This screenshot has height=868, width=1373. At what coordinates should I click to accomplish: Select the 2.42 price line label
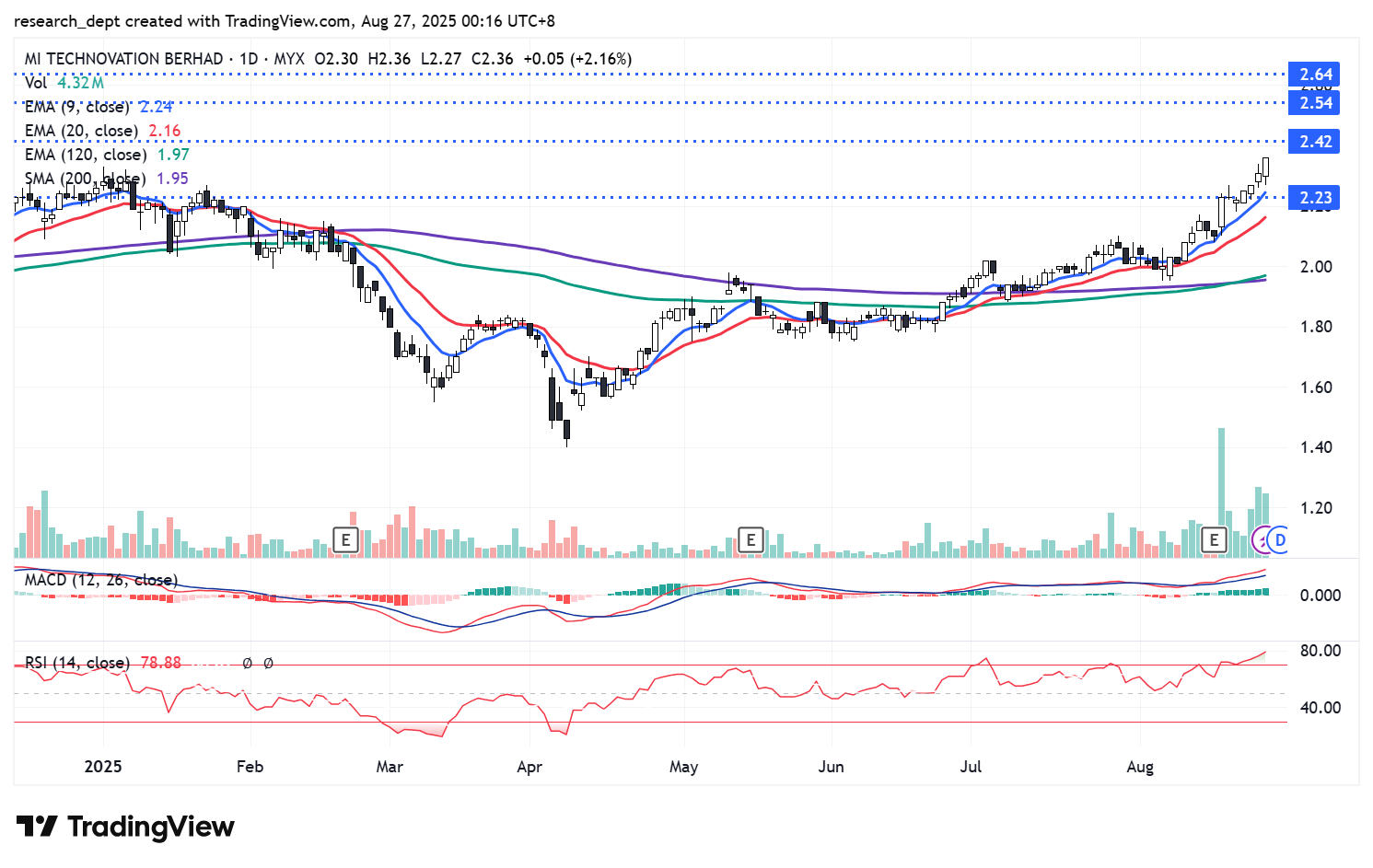point(1315,142)
